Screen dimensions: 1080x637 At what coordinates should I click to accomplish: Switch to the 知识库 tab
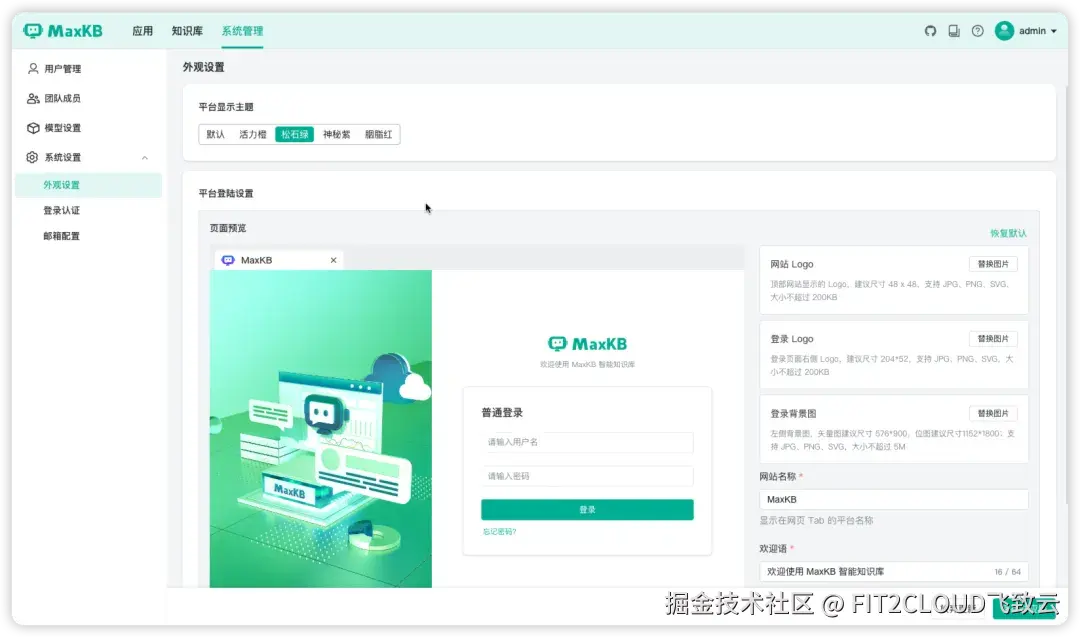tap(187, 31)
